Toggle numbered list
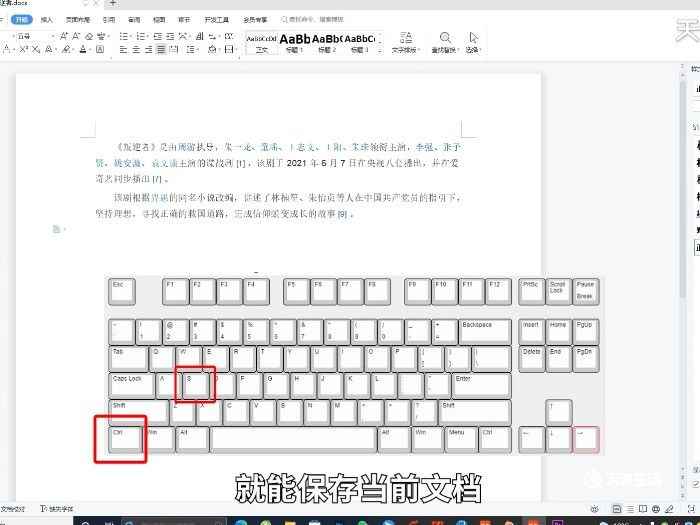700x525 pixels. [141, 36]
